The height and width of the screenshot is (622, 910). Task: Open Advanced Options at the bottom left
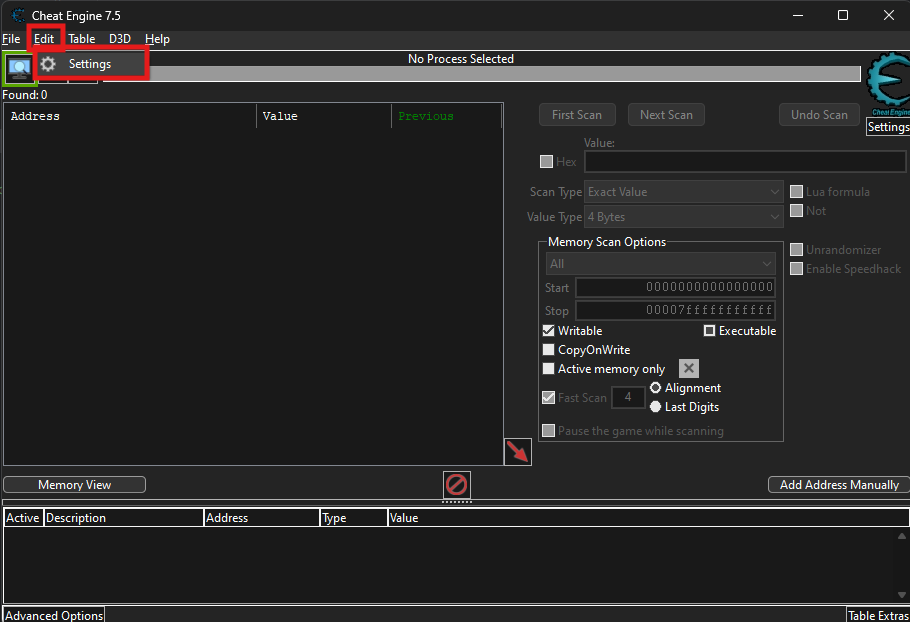pyautogui.click(x=53, y=615)
